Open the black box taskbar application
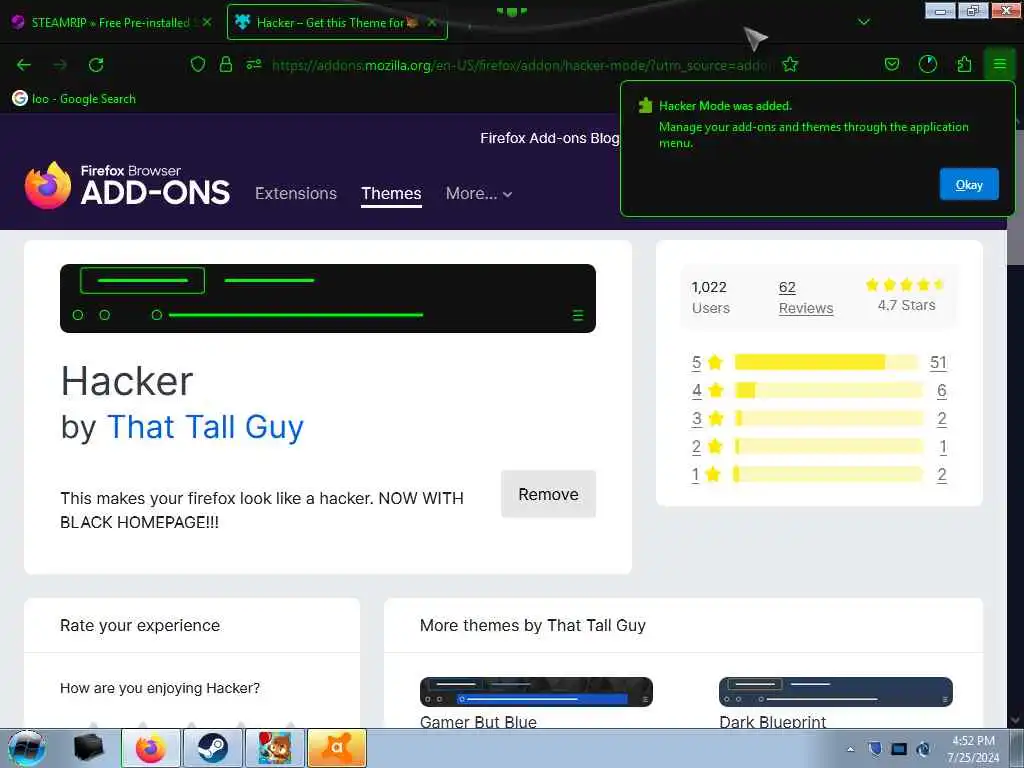This screenshot has width=1024, height=768. pos(88,748)
